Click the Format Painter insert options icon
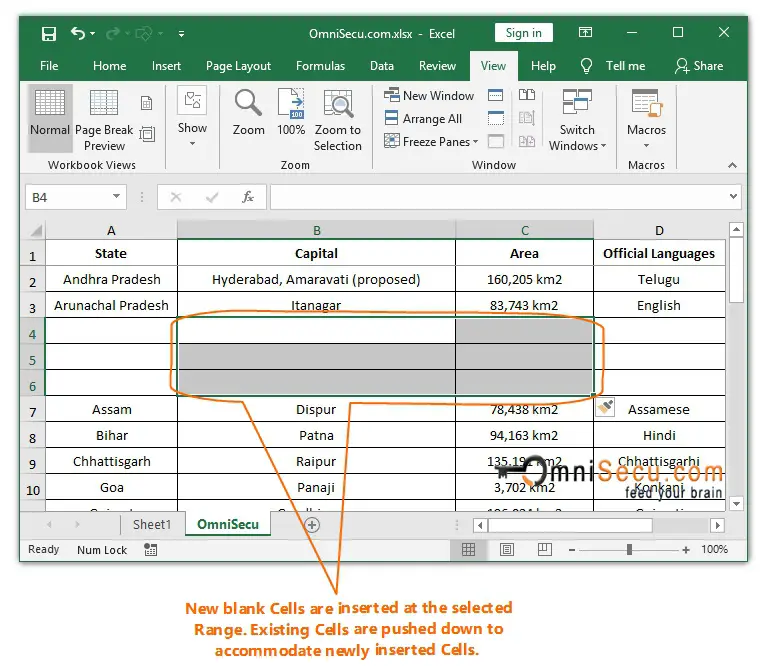The height and width of the screenshot is (666, 763). coord(605,407)
